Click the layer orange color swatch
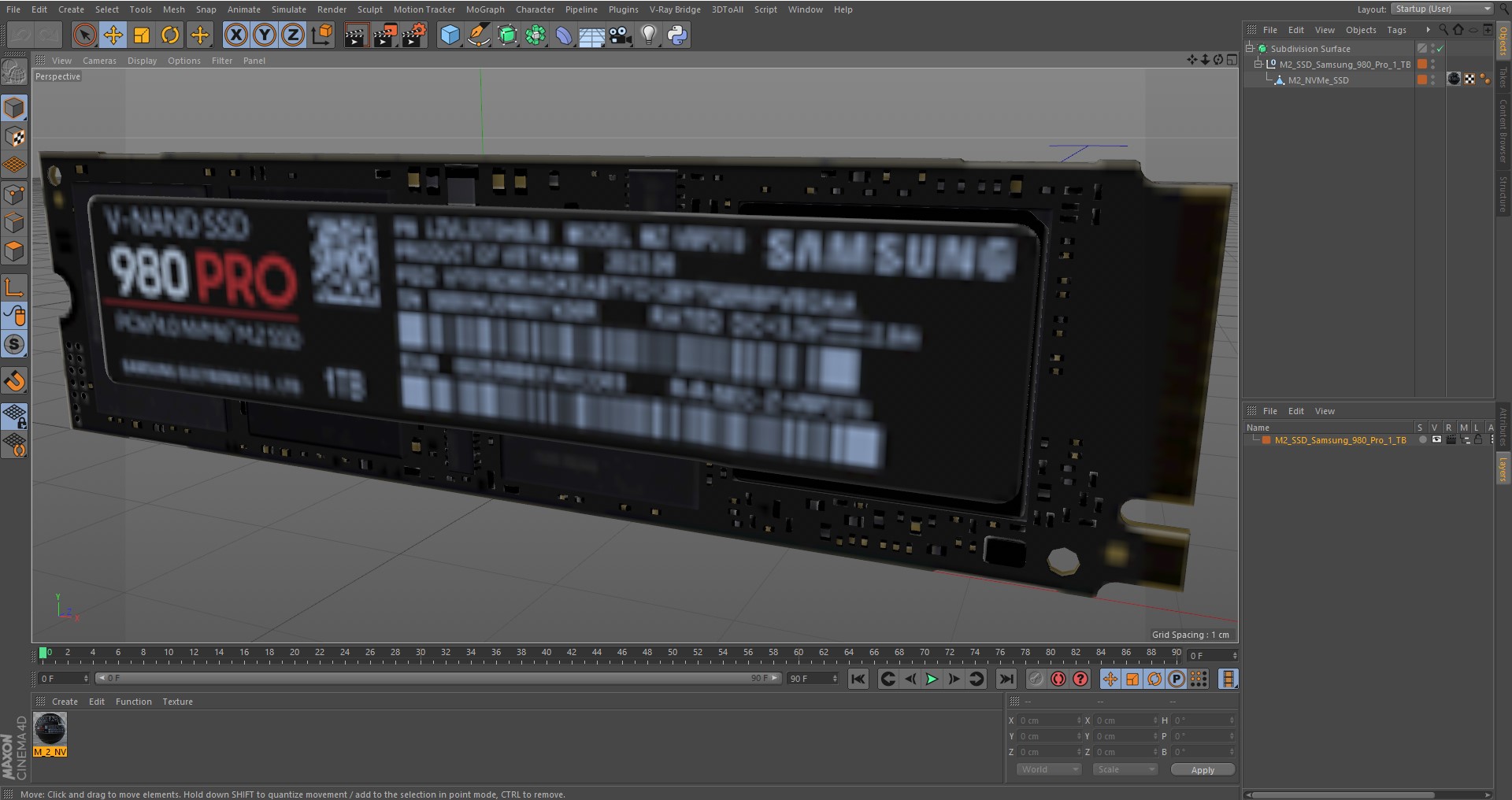 coord(1266,440)
